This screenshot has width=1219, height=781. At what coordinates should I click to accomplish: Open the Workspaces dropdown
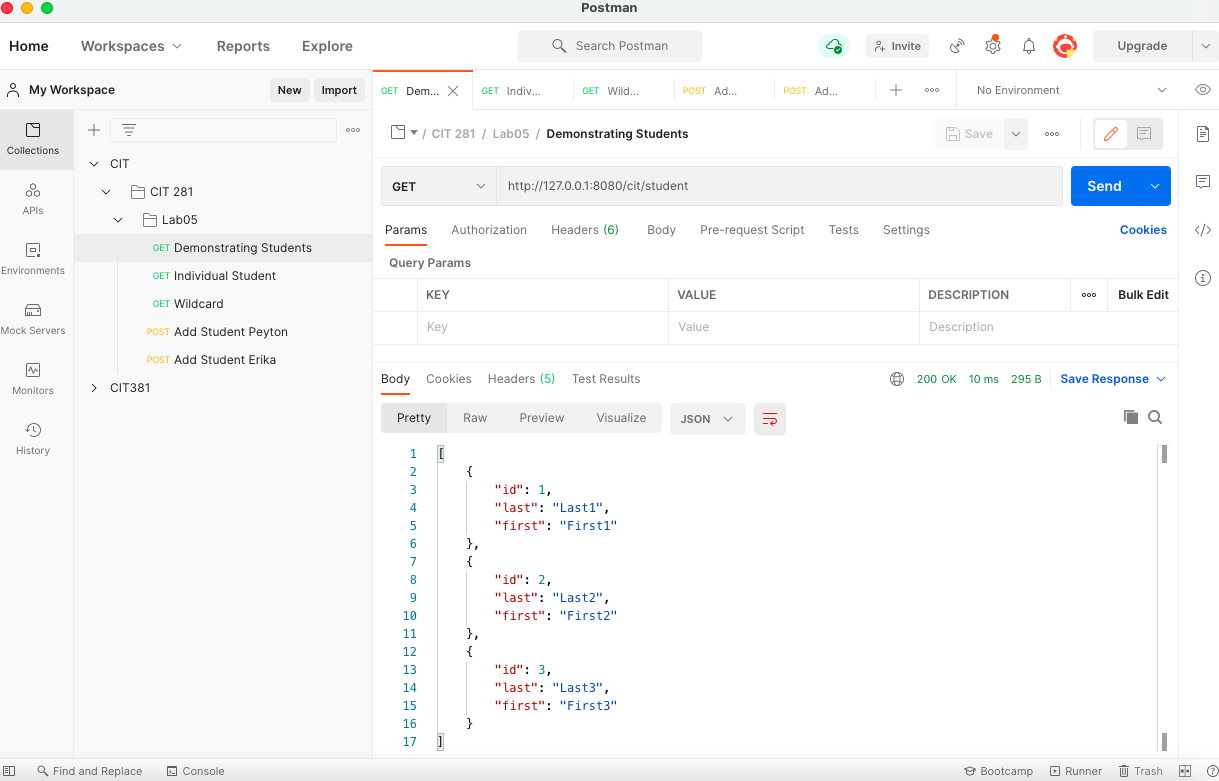coord(131,46)
